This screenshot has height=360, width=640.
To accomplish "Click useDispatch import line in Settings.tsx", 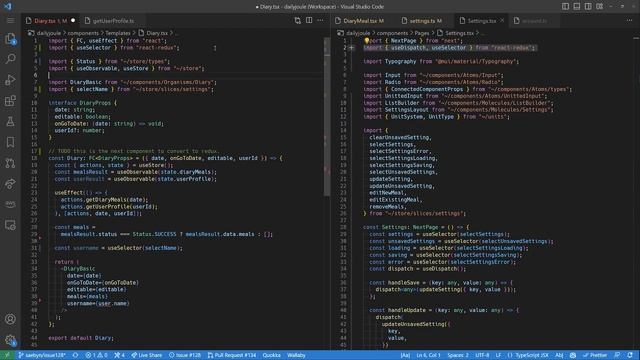I will pos(449,48).
